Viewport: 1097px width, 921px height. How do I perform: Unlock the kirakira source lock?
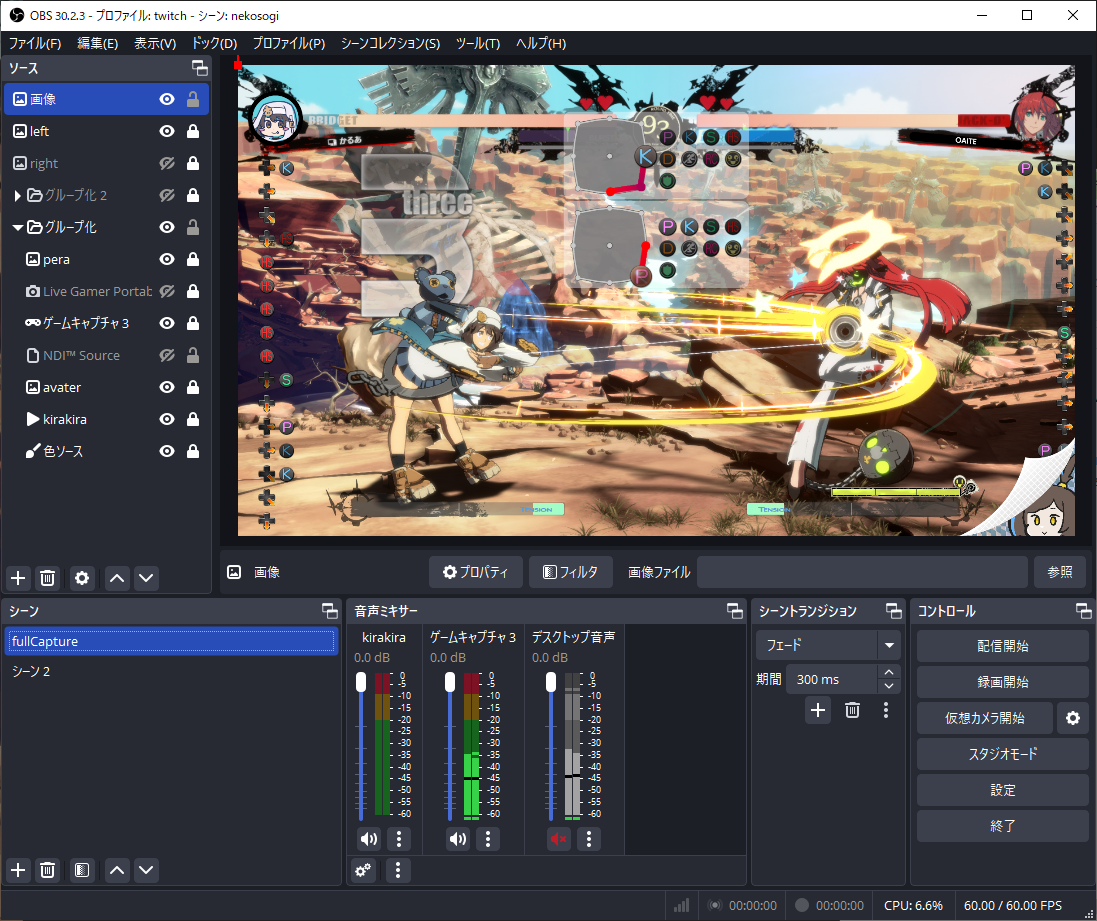(x=192, y=419)
